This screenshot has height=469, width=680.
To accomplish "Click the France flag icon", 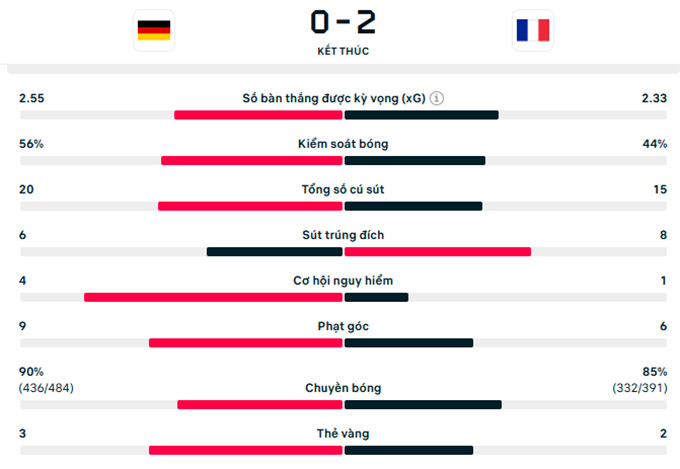I will [533, 30].
